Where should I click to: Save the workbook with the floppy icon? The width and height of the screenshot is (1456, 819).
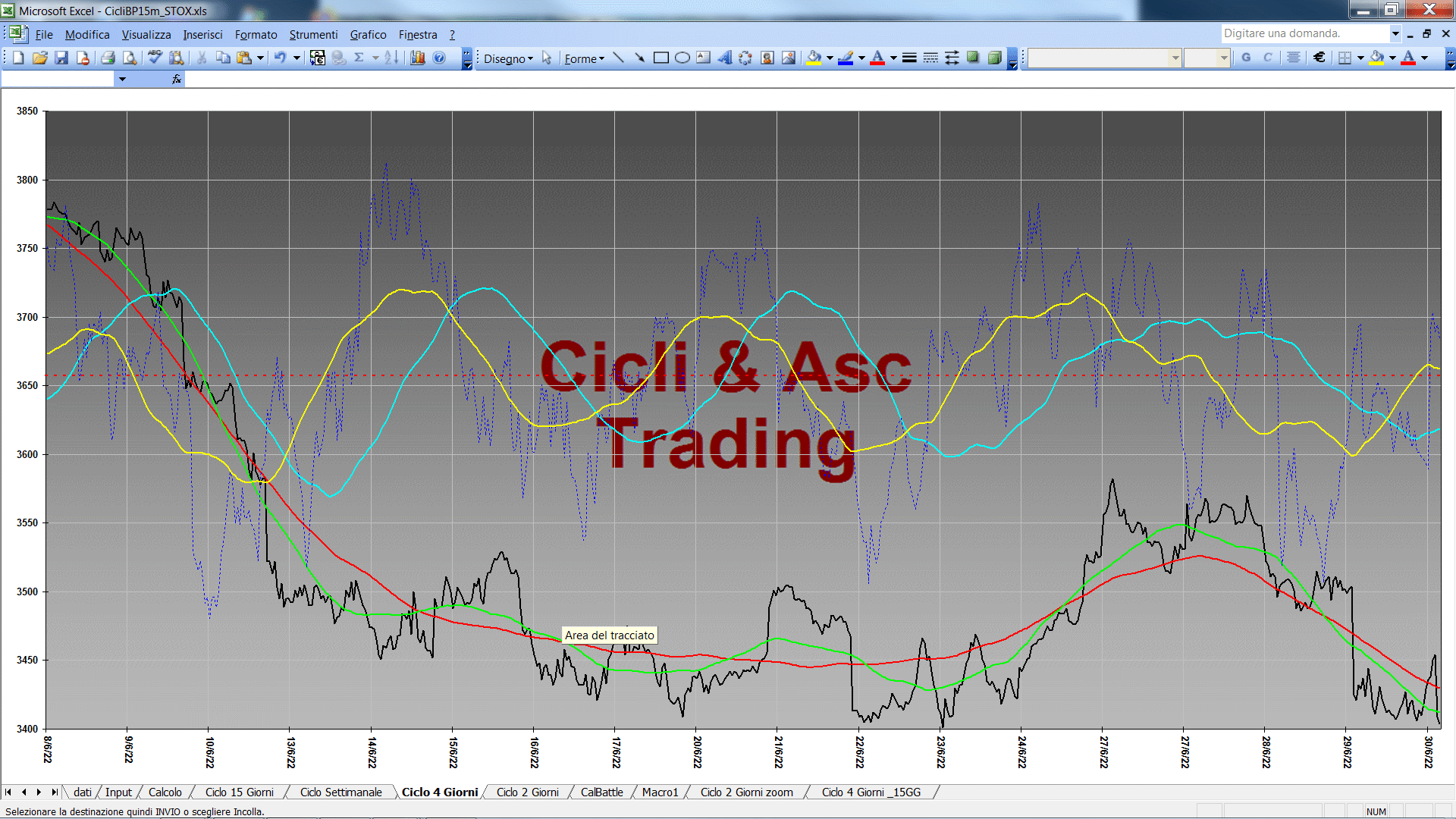(61, 58)
